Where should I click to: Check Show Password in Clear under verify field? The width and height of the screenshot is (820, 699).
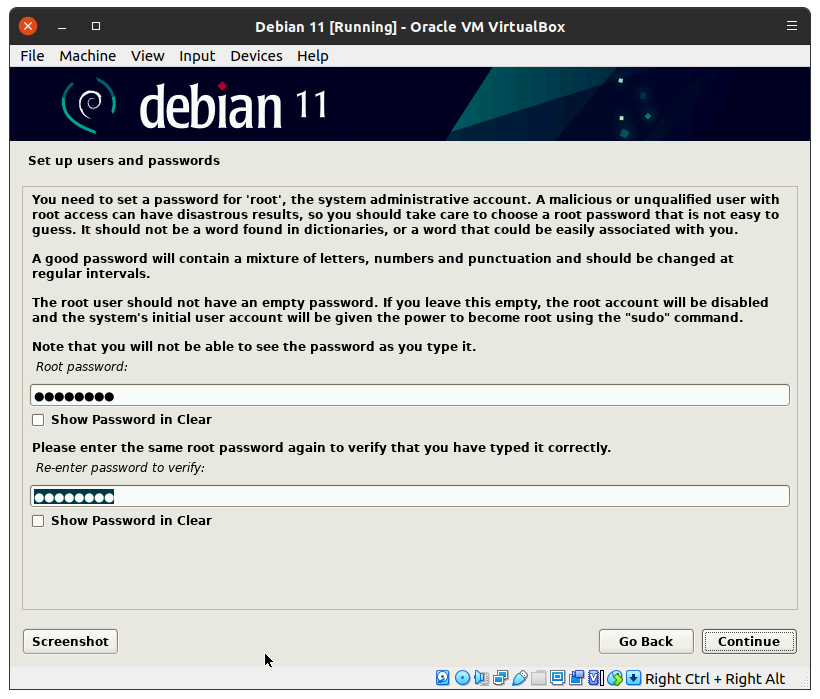(x=38, y=521)
